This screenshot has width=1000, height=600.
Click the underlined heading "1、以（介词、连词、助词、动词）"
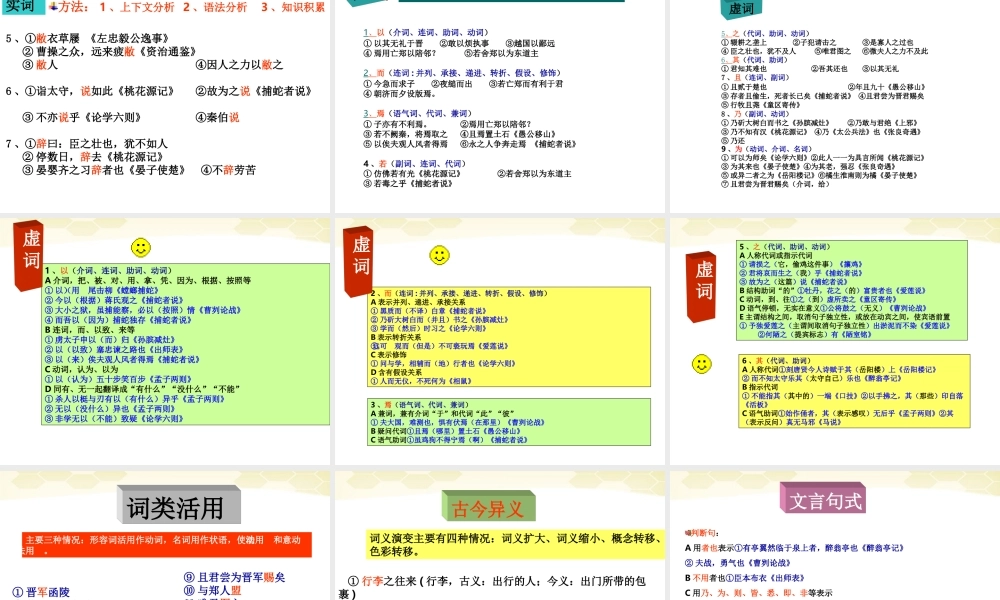pos(426,32)
